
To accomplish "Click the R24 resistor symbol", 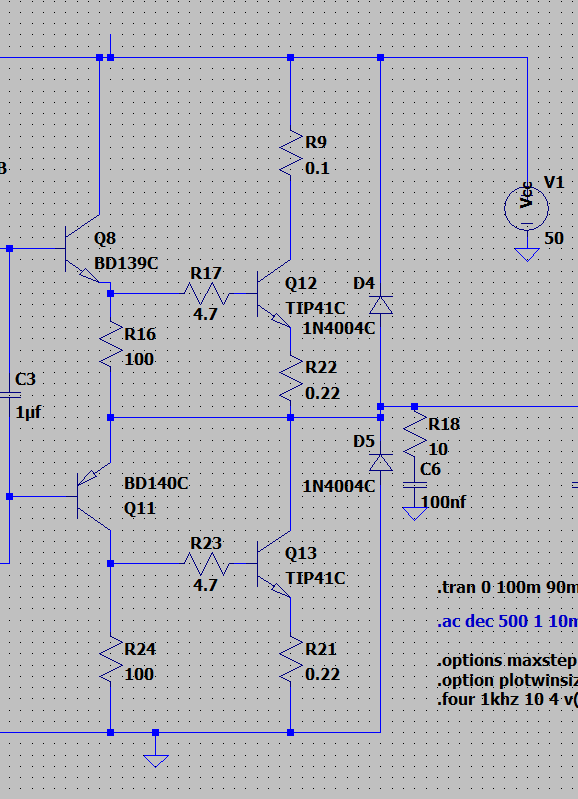I will [x=111, y=659].
